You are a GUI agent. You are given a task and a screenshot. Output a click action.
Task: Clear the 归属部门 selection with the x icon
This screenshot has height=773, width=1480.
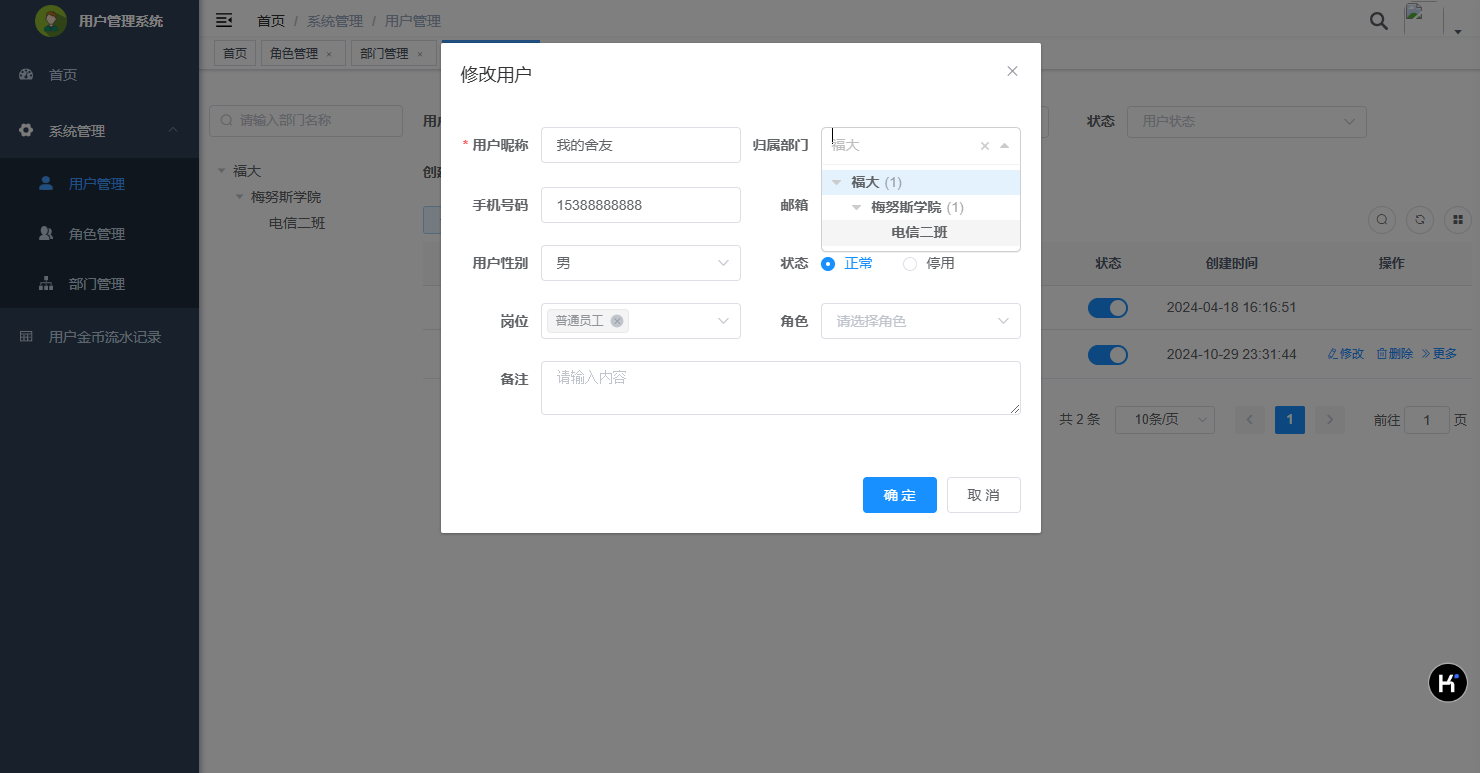[x=985, y=146]
